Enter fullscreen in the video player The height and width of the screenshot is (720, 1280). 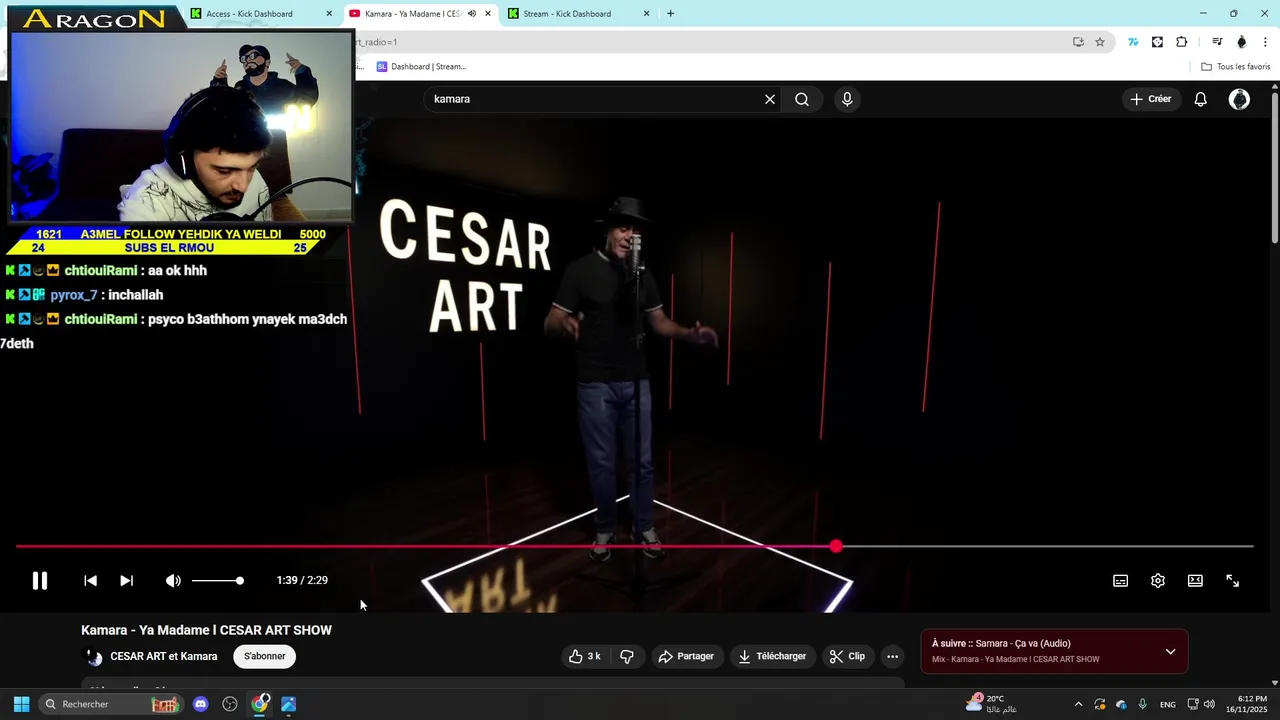pyautogui.click(x=1233, y=581)
